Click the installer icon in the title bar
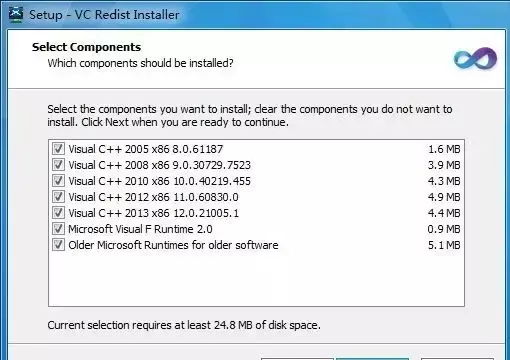510x360 pixels. click(16, 14)
